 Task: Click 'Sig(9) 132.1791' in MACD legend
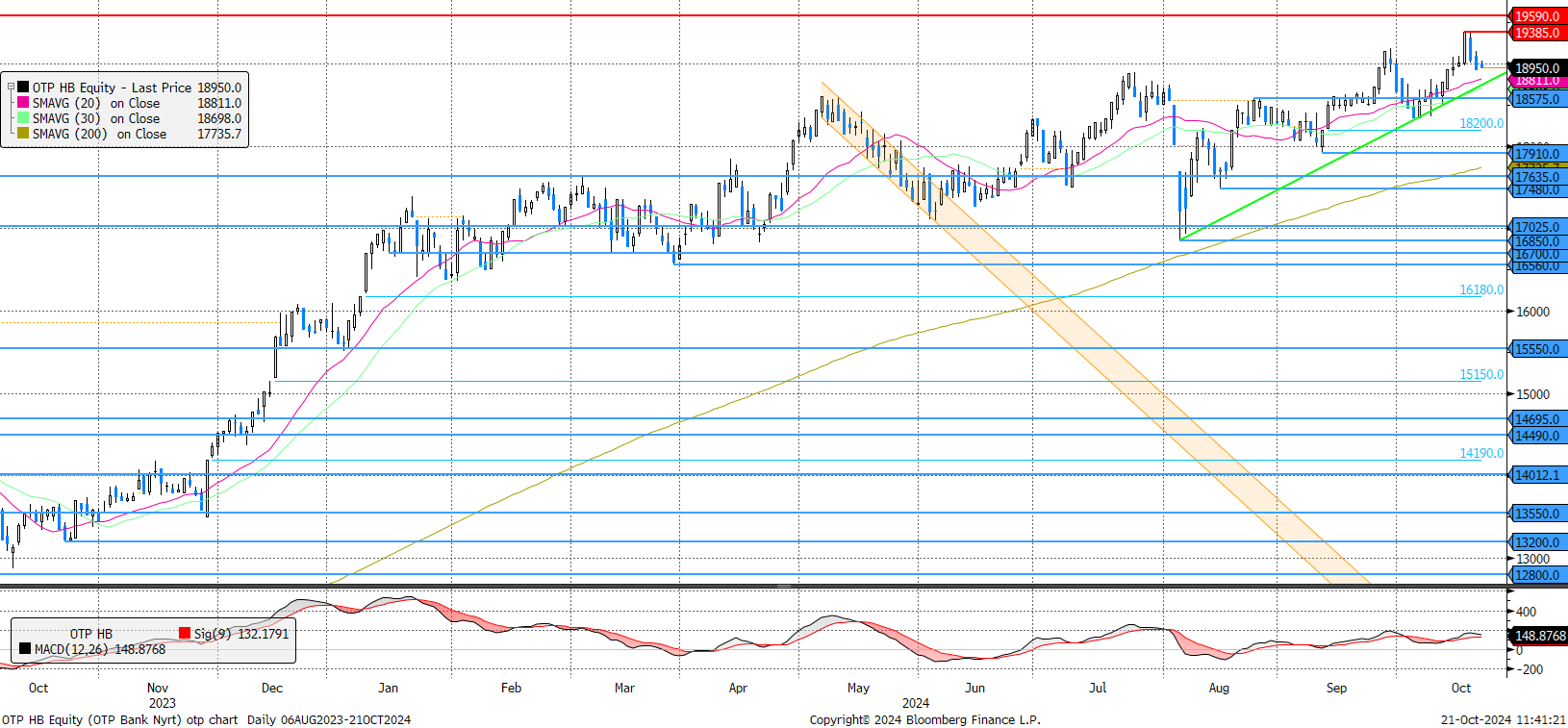pos(241,634)
